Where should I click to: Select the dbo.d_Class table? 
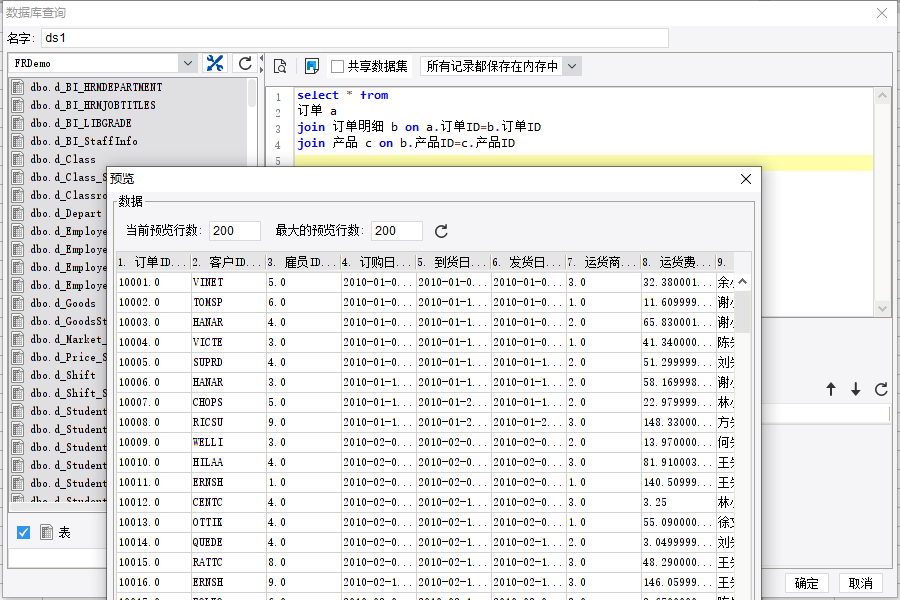pyautogui.click(x=63, y=159)
